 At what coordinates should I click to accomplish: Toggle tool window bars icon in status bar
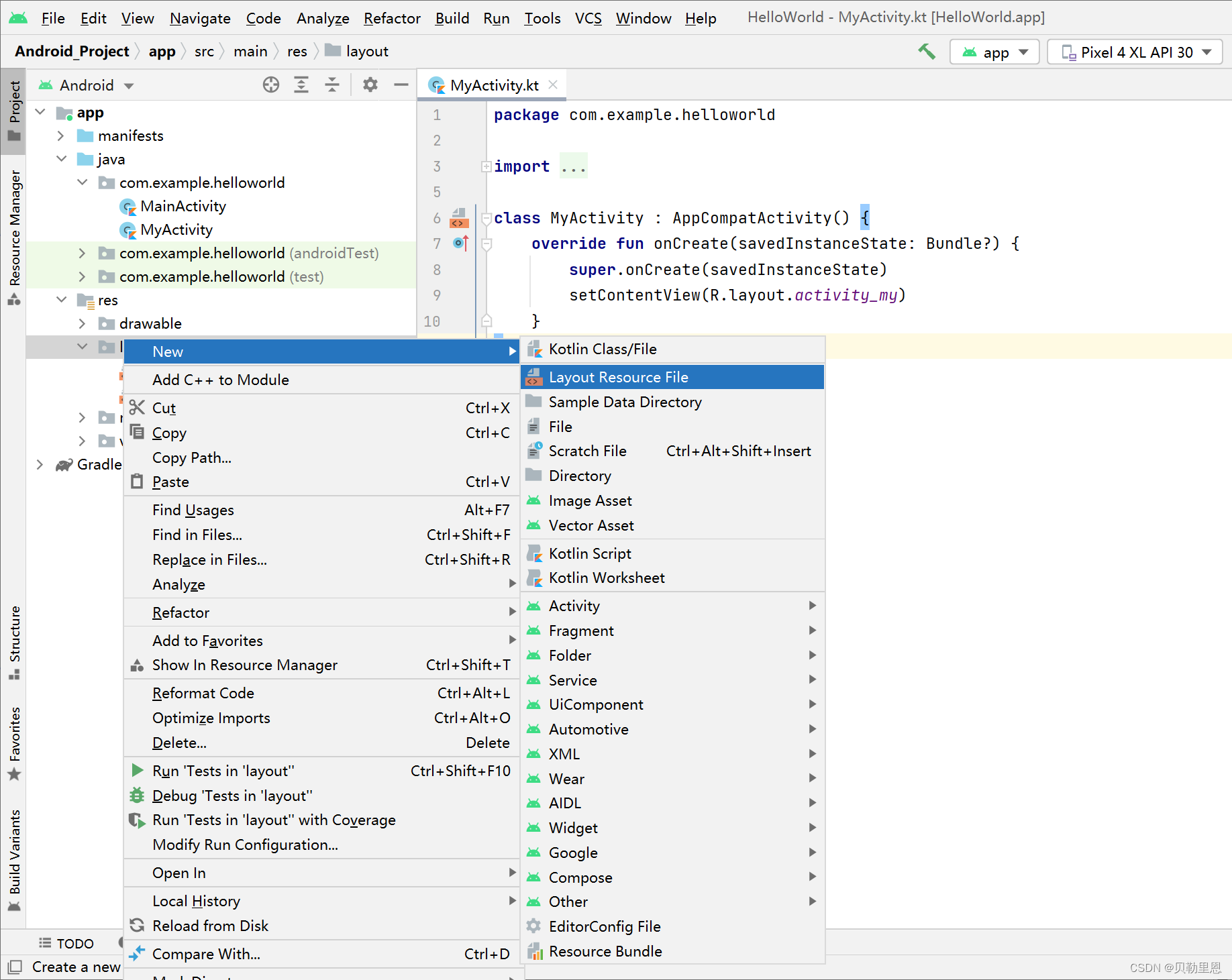(x=14, y=967)
